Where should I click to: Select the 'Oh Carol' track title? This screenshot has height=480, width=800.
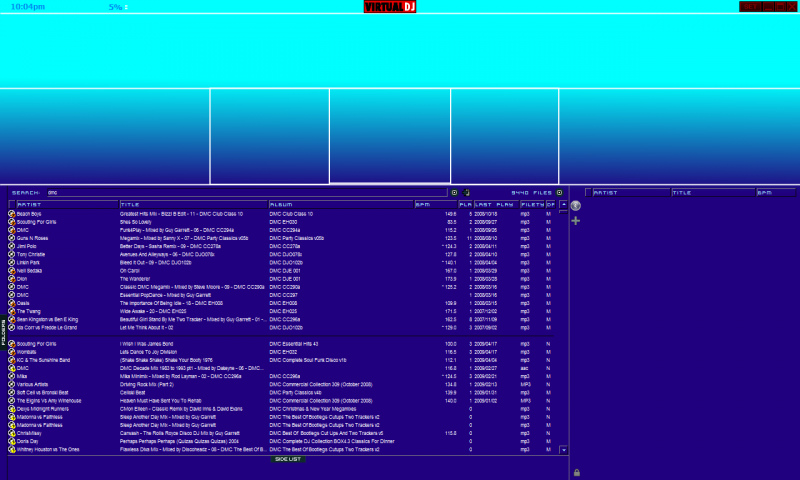(130, 271)
